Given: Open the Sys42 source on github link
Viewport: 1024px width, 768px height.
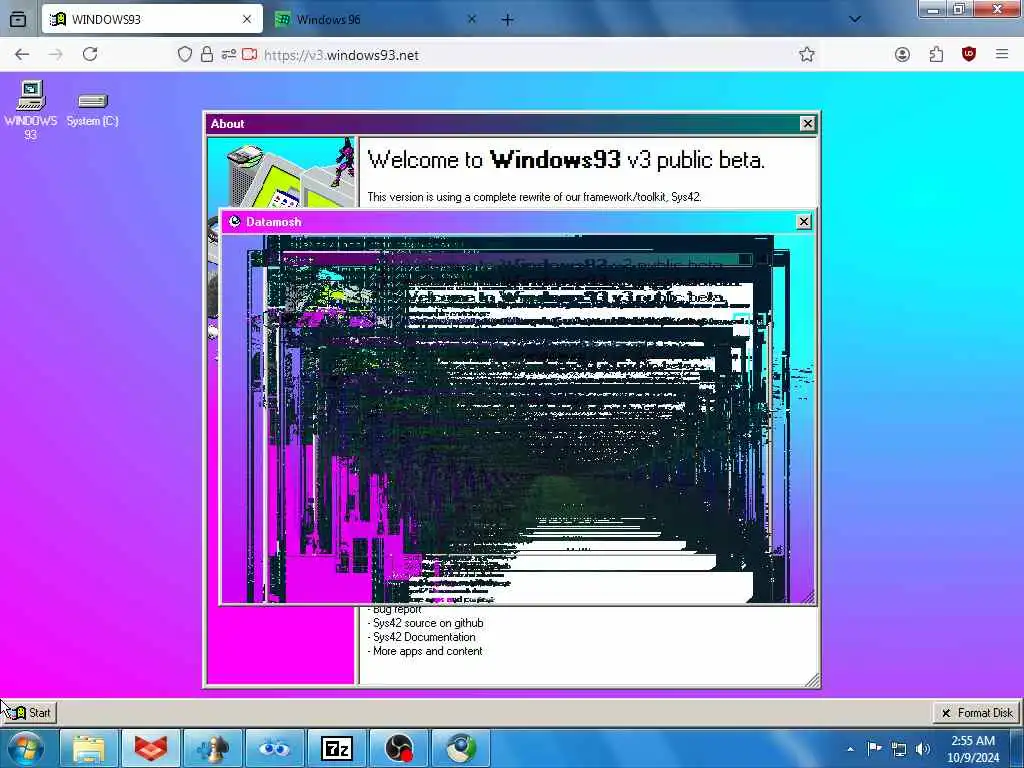Looking at the screenshot, I should [426, 623].
